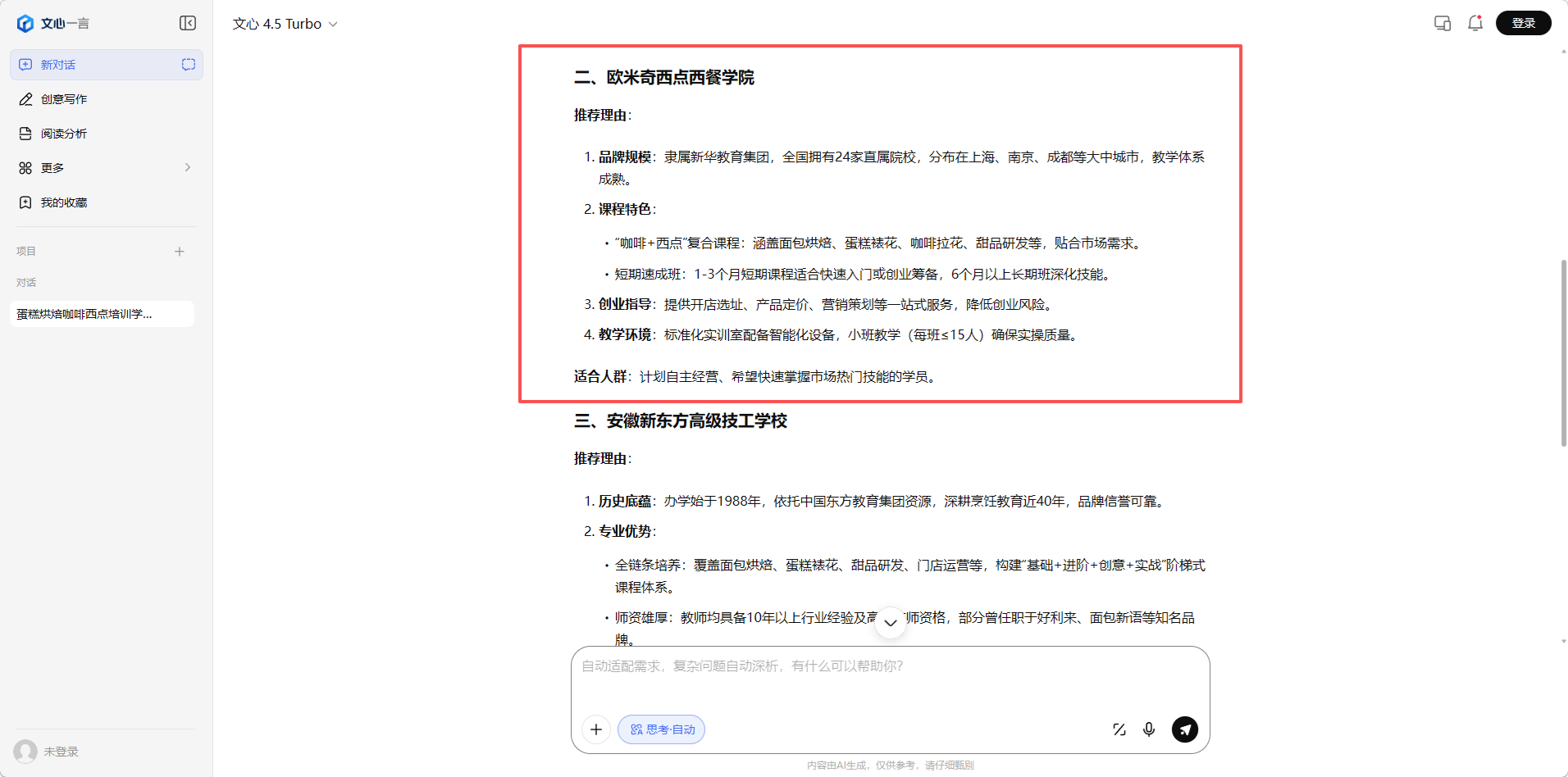Open 阅读分析 in the sidebar

[x=64, y=134]
